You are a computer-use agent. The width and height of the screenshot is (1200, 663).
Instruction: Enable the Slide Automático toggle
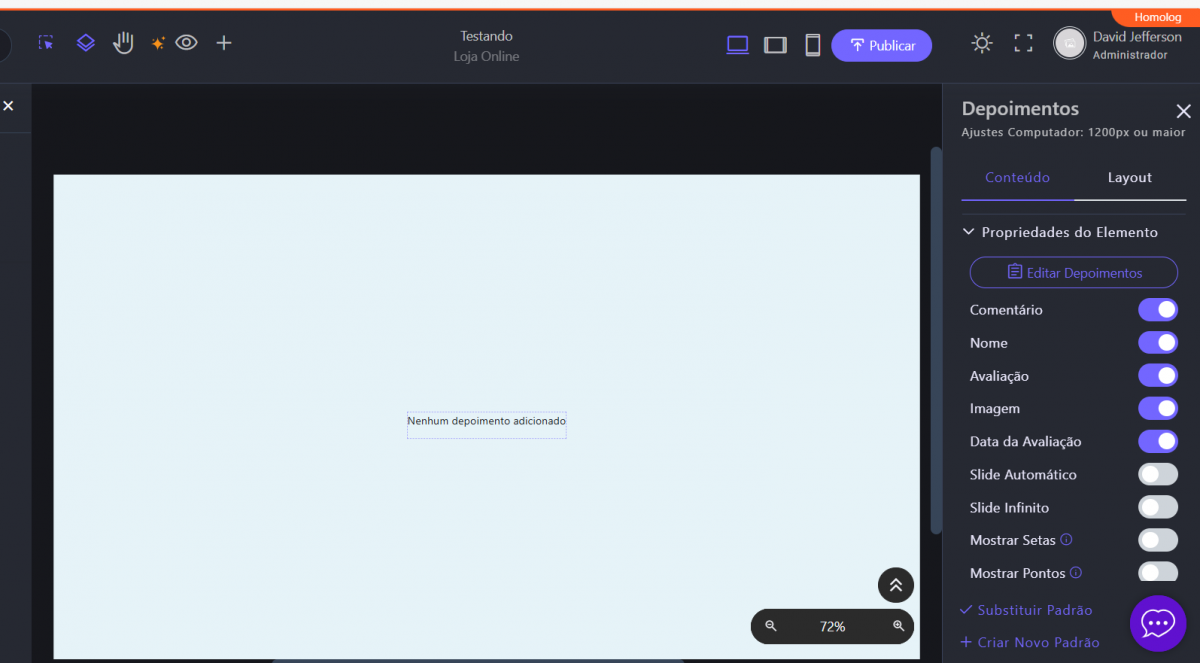click(1157, 475)
